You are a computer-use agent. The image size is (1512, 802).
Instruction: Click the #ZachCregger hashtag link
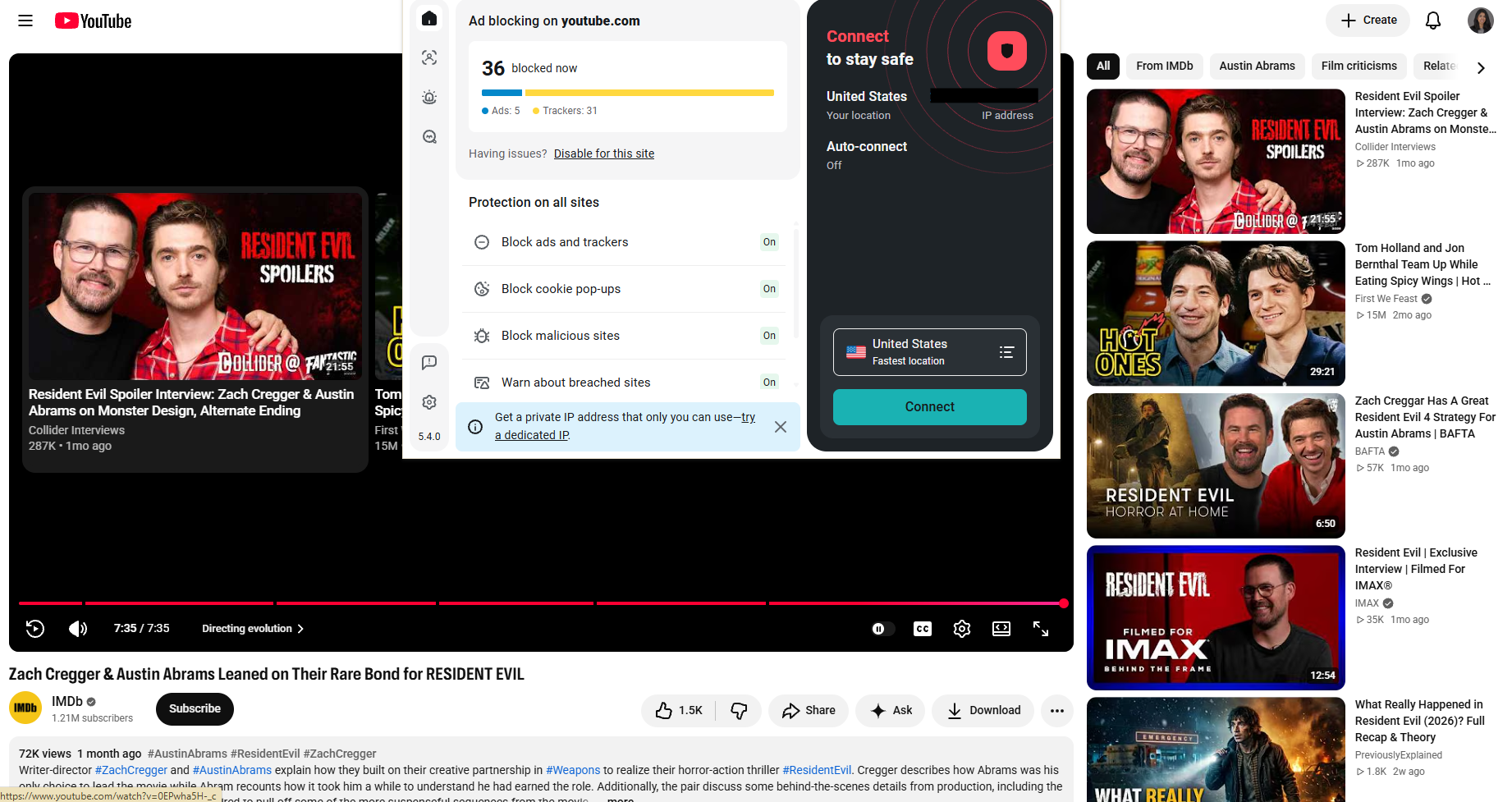[x=131, y=770]
